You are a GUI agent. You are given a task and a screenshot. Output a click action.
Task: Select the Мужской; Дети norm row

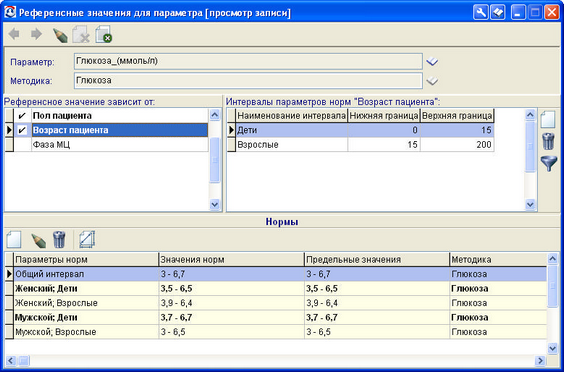tap(276, 317)
